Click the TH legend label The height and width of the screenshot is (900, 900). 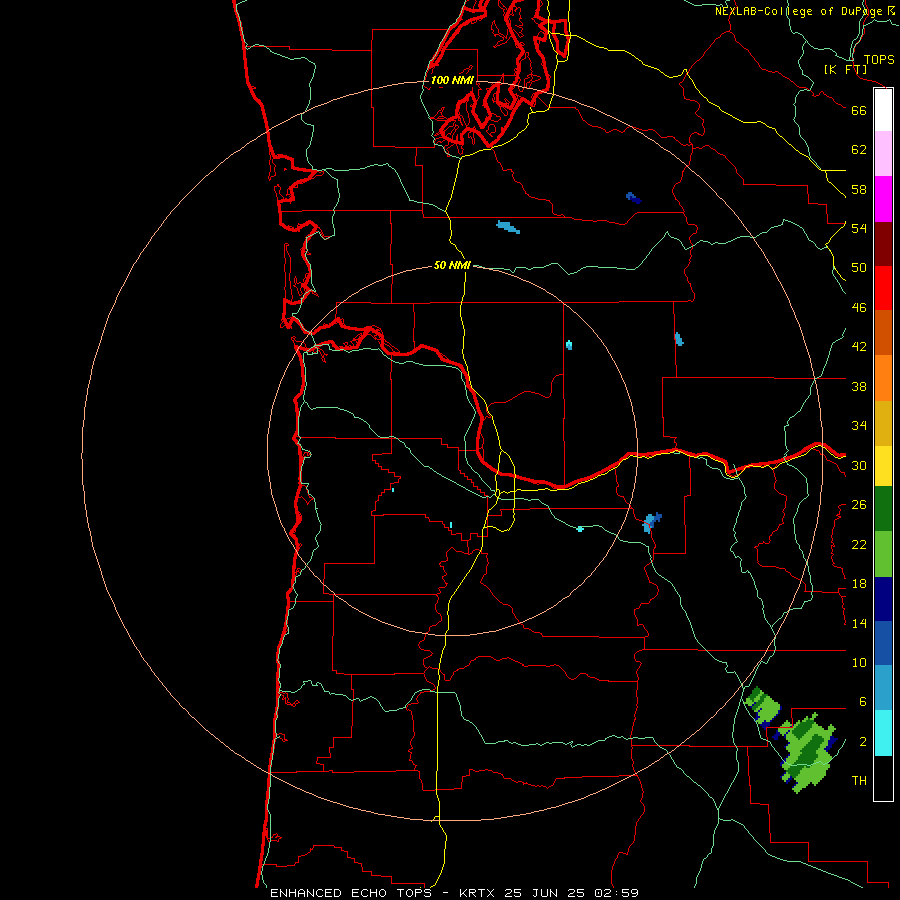pos(859,781)
